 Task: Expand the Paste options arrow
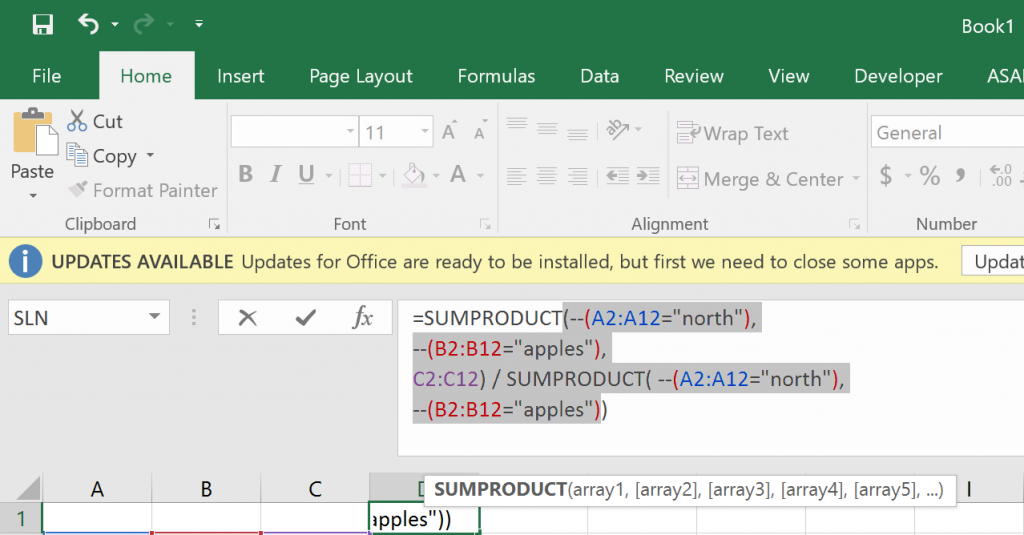click(33, 195)
